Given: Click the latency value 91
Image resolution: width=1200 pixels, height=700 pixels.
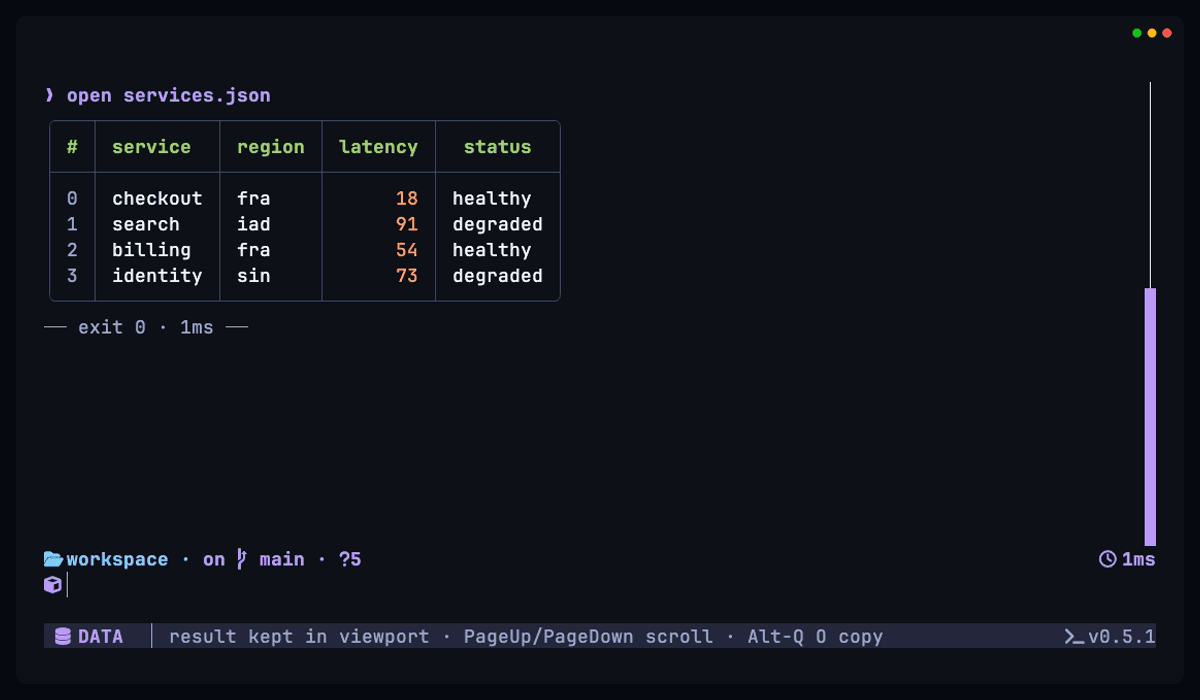Looking at the screenshot, I should point(407,225).
